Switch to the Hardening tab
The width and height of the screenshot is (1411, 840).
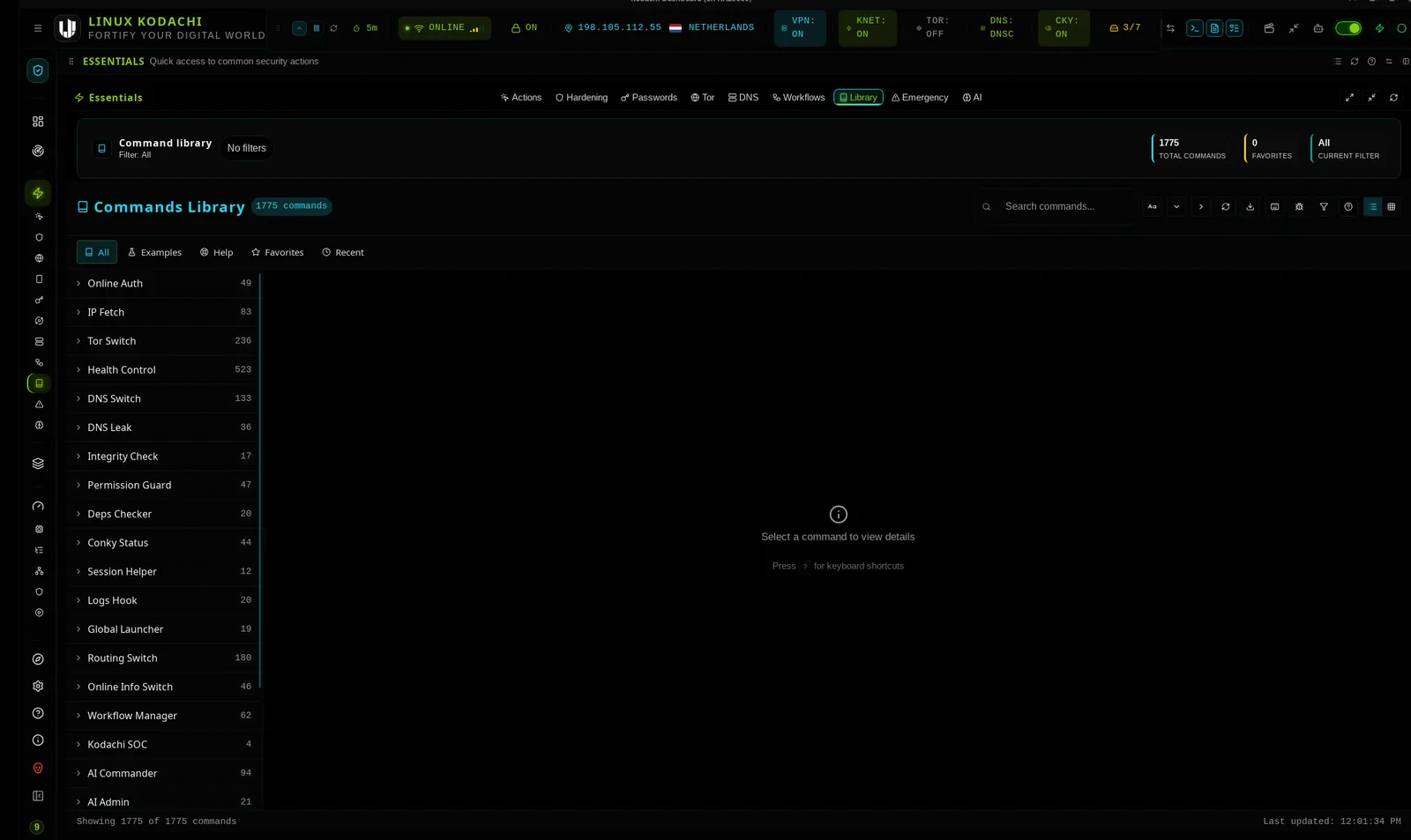point(581,98)
